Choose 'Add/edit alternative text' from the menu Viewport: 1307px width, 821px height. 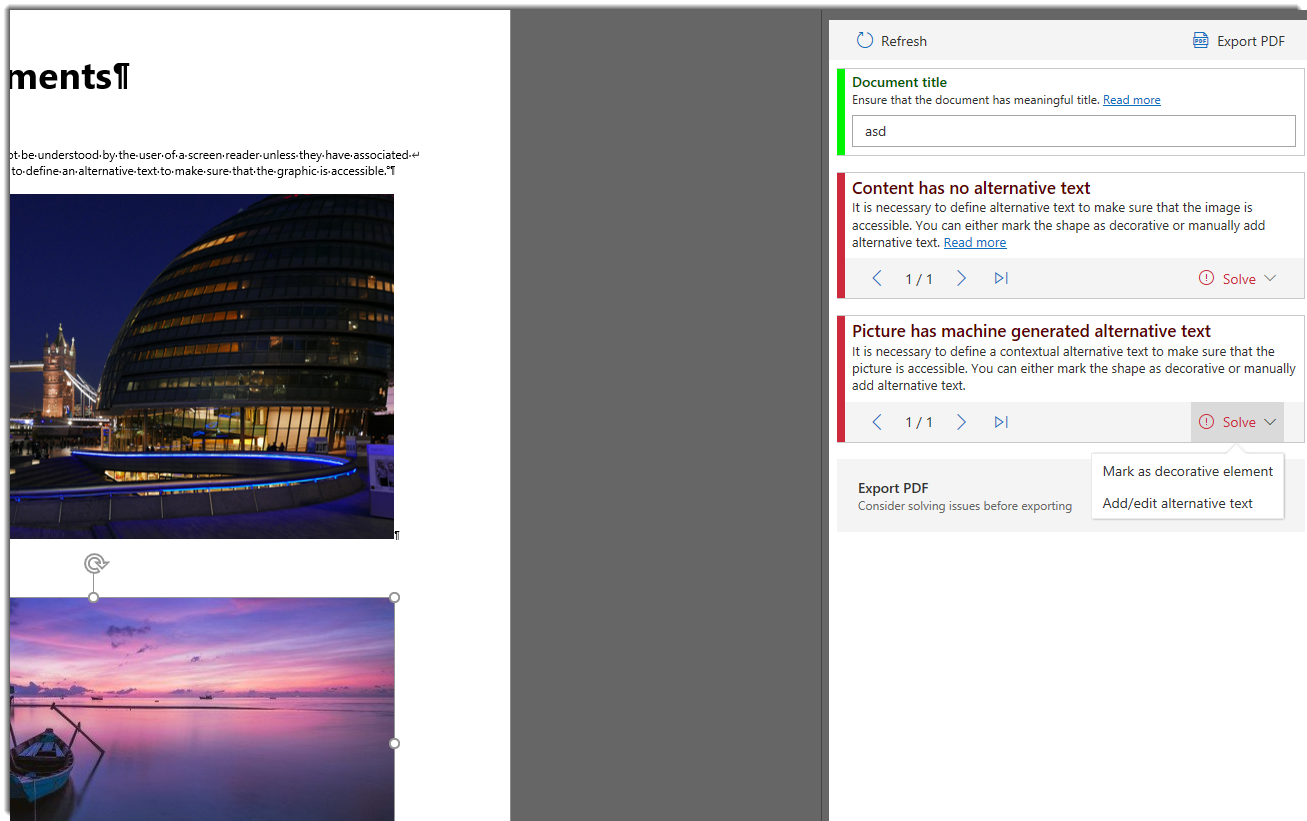1187,503
